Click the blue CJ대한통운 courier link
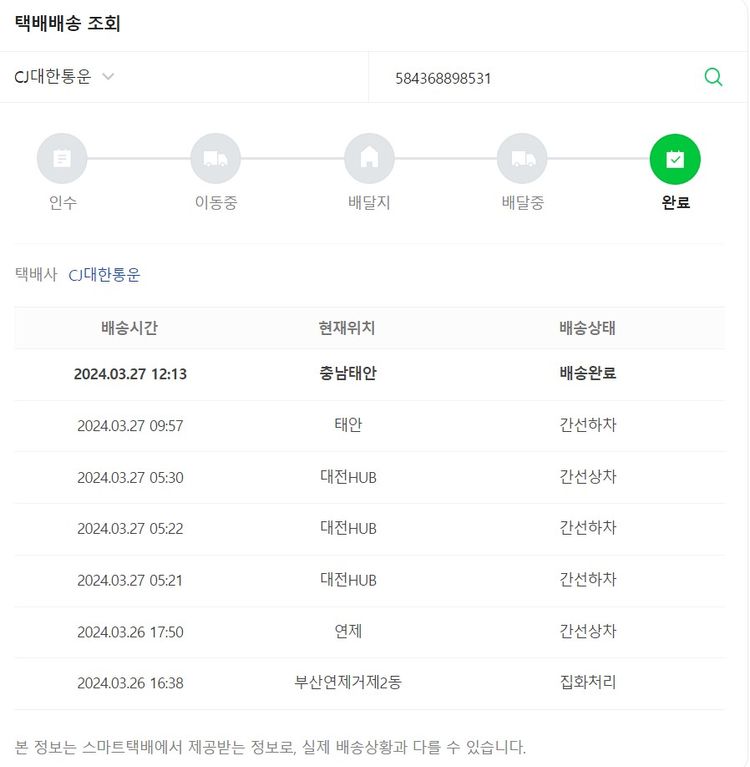 coord(104,274)
